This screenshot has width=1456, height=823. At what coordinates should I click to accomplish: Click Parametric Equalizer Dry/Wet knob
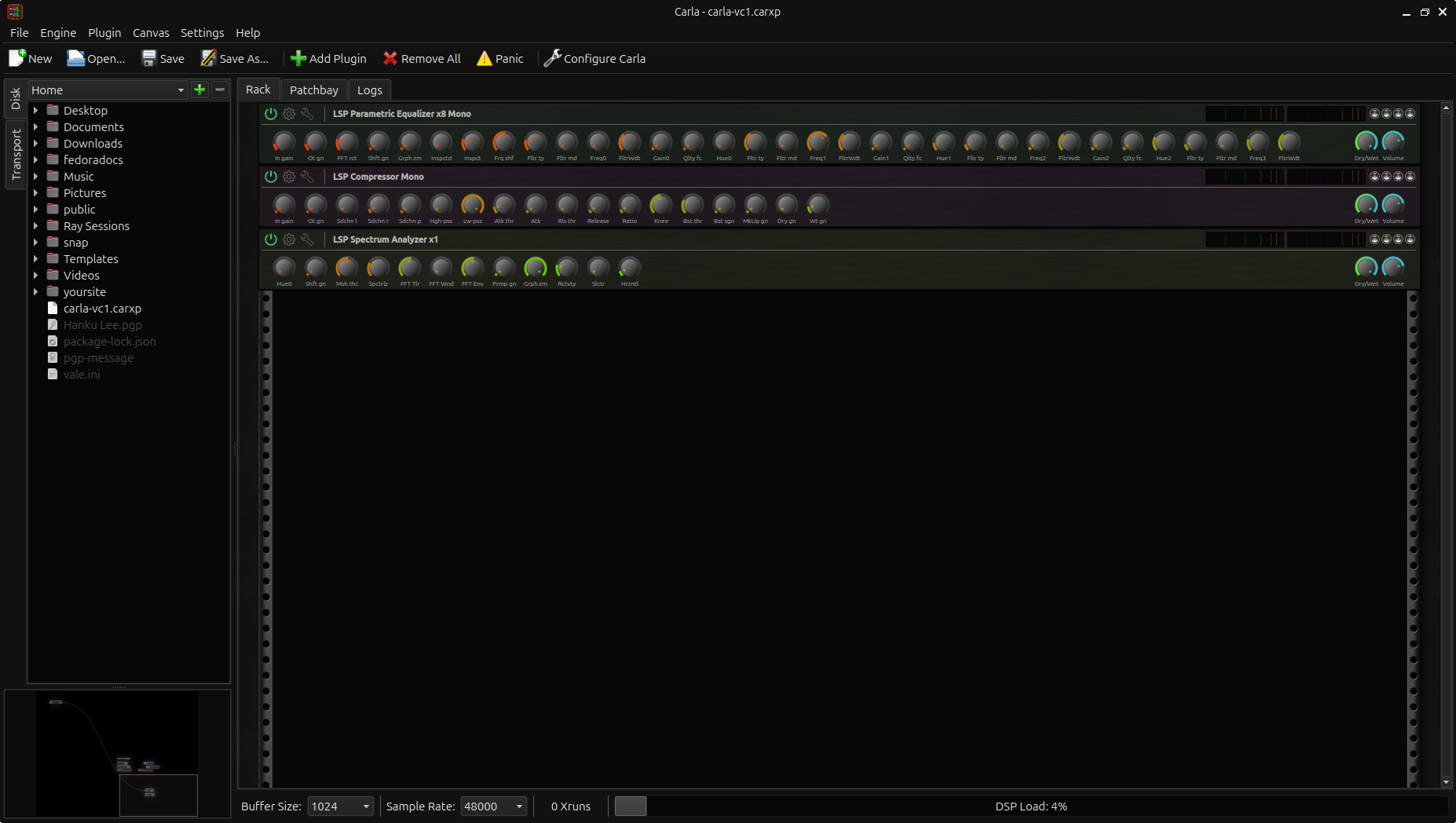[x=1366, y=141]
